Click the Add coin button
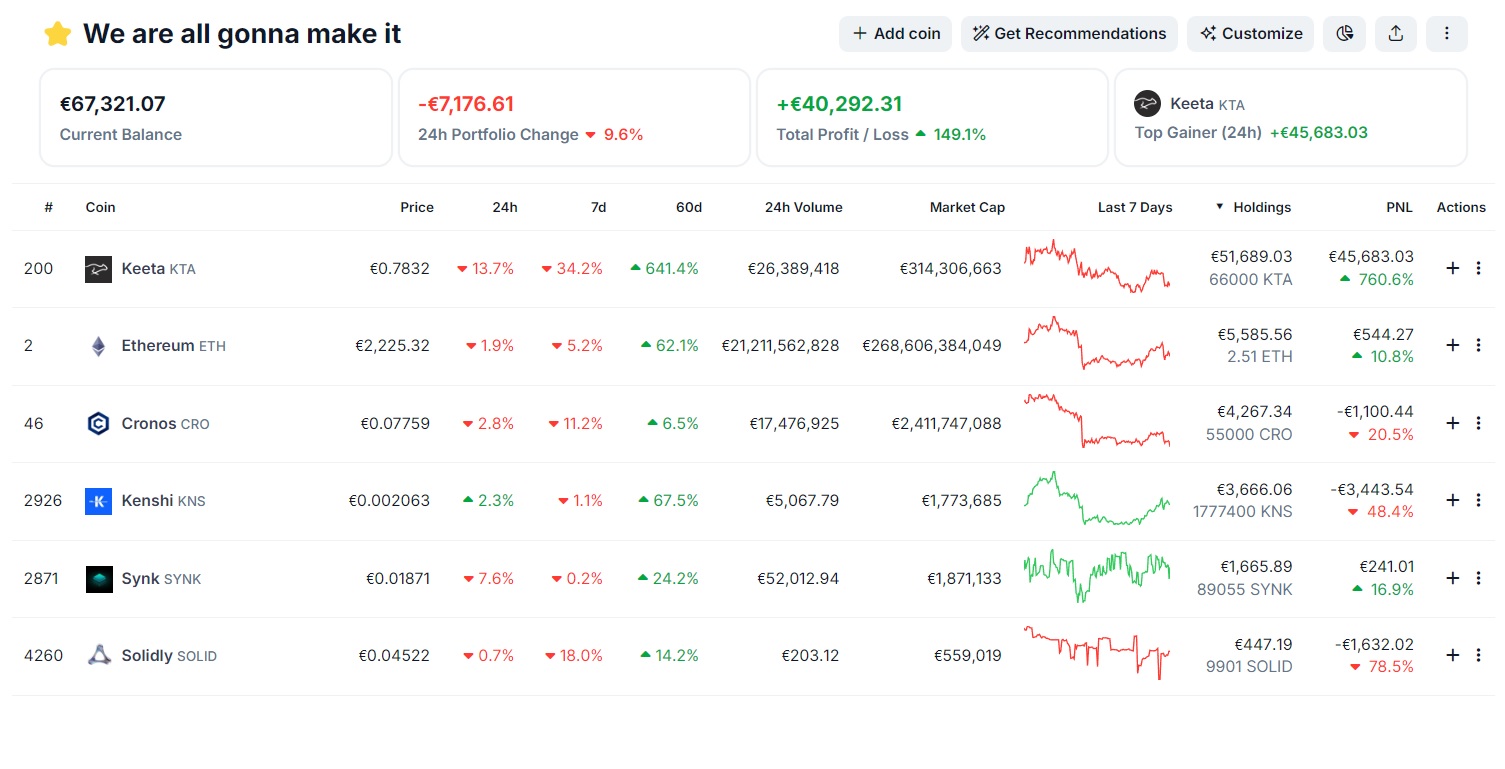Screen dimensions: 1505x769 coord(895,34)
